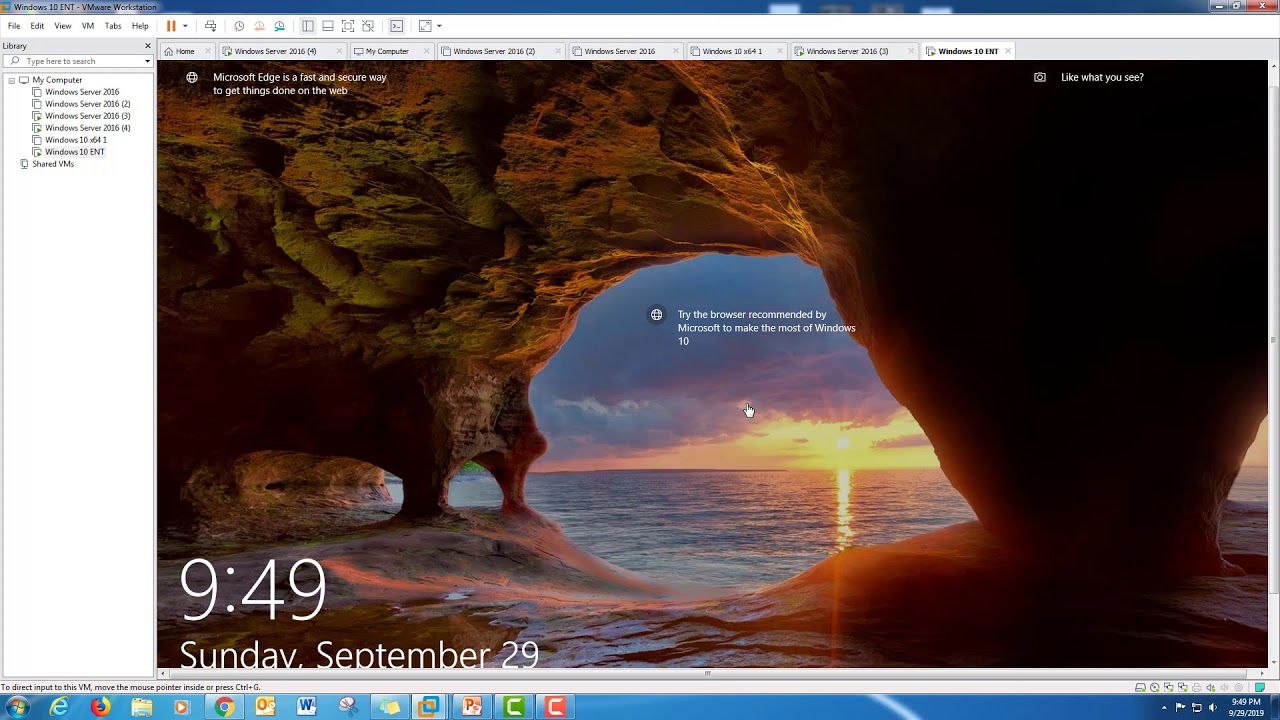Select Windows Server 2016 (4) in the library
Screen dimensions: 1280x720
[x=87, y=128]
